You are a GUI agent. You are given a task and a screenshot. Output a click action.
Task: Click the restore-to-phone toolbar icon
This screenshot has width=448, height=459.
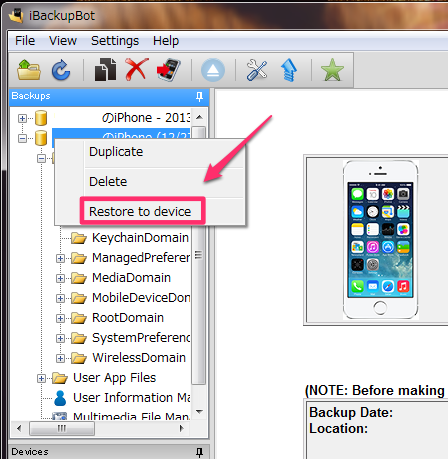[x=169, y=70]
